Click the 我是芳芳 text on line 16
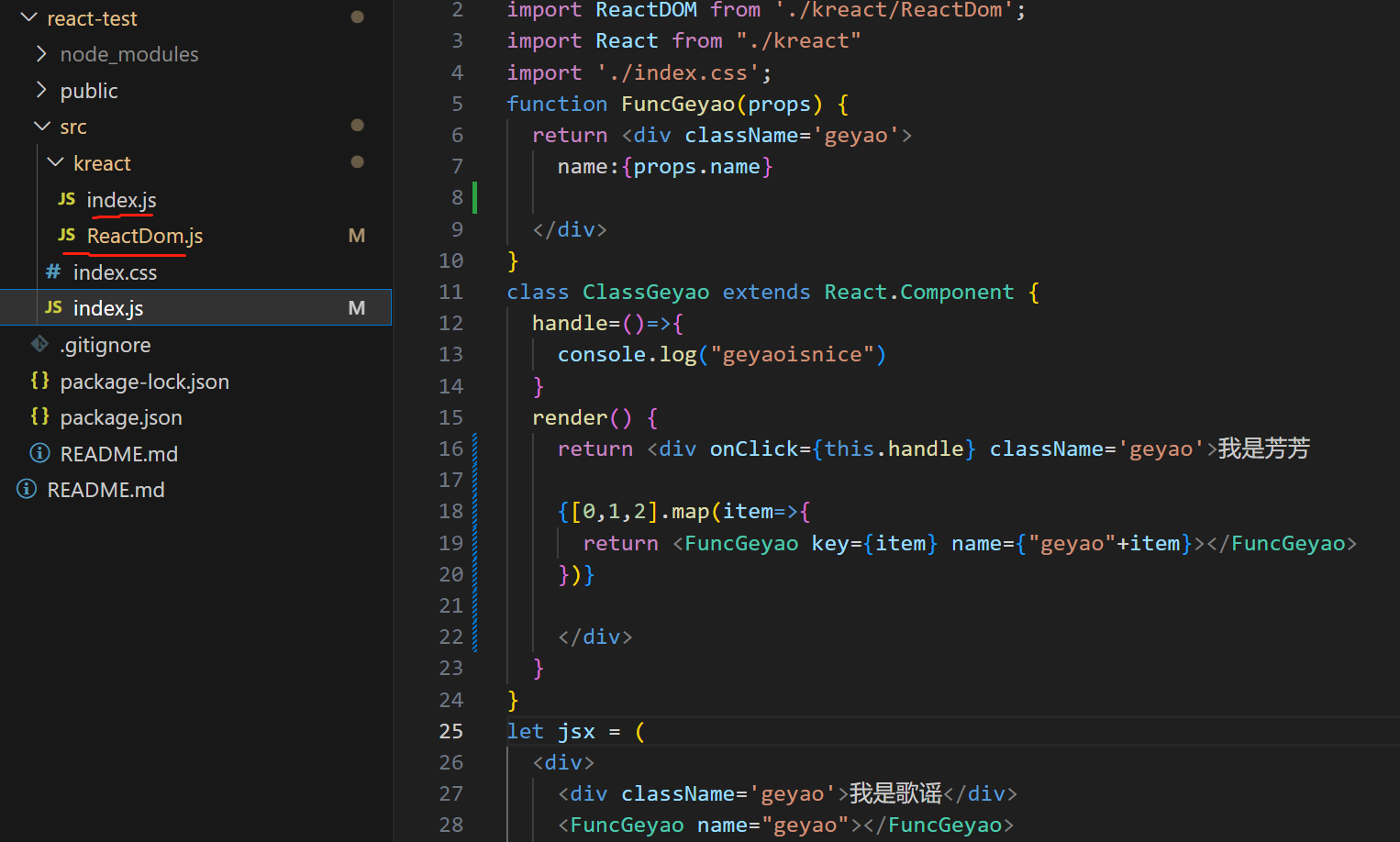1400x842 pixels. point(1263,449)
